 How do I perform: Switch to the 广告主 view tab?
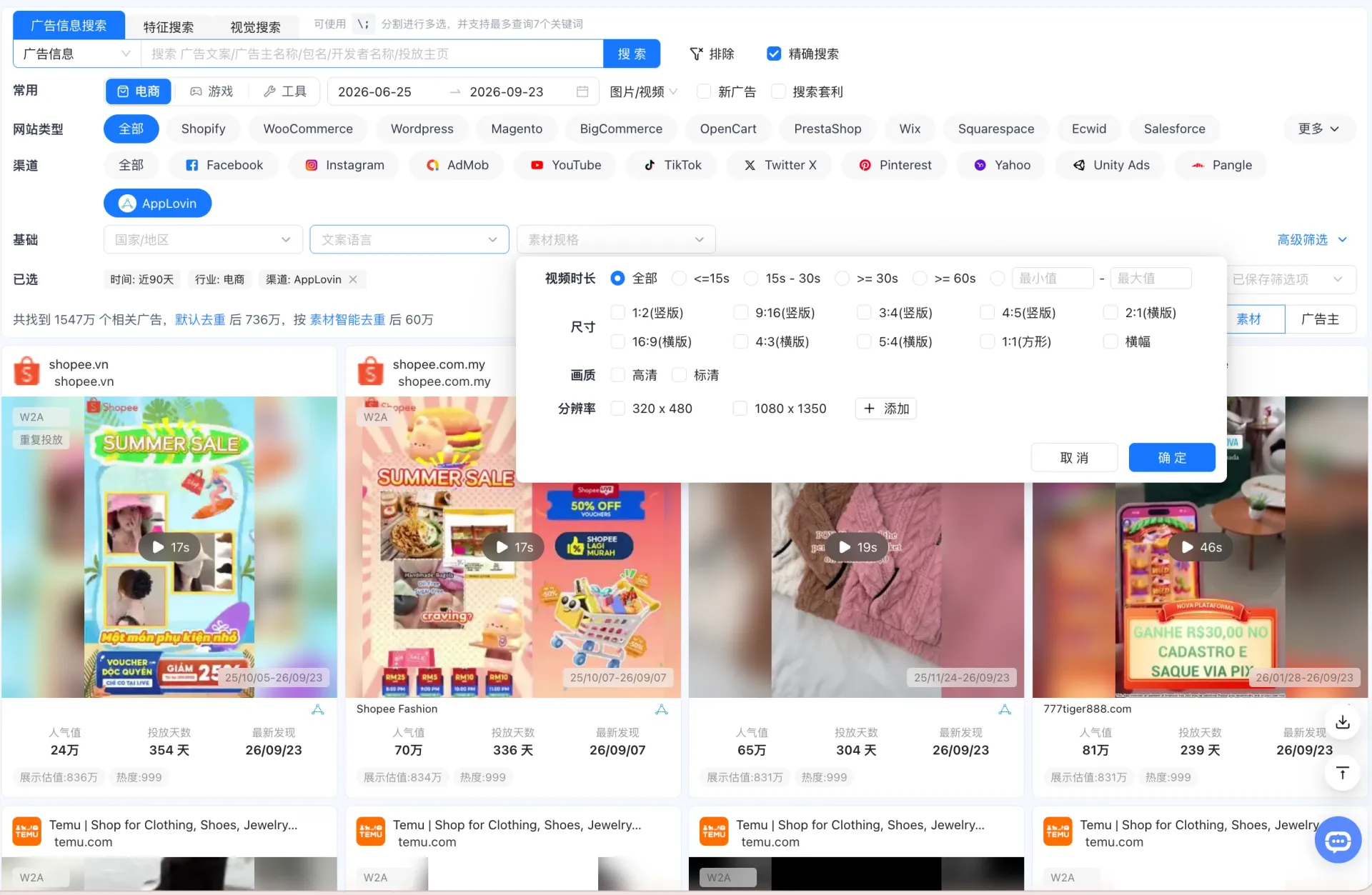tap(1320, 319)
